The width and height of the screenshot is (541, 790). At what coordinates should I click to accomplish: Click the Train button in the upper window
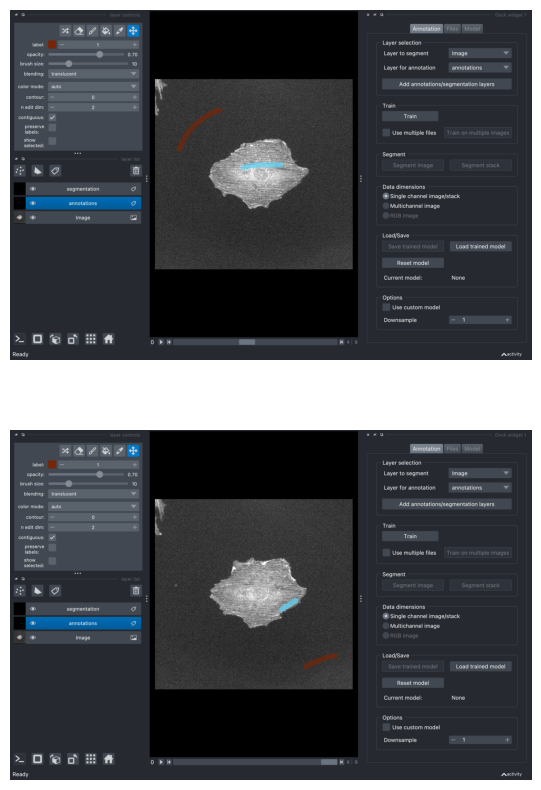(410, 116)
